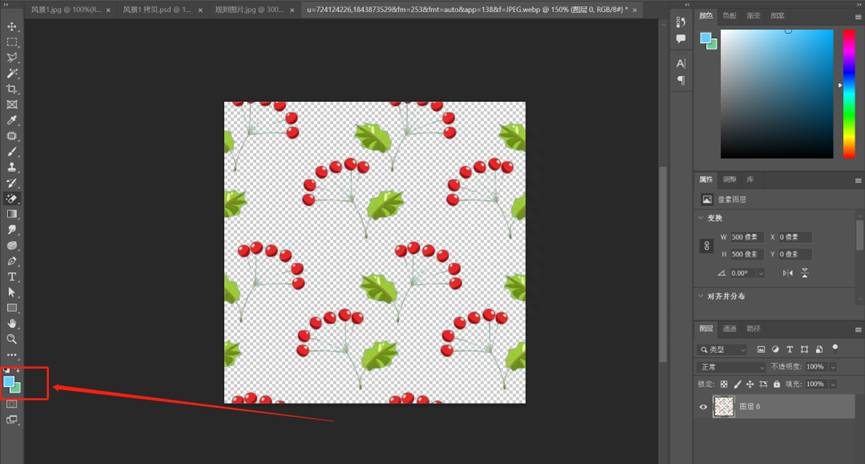This screenshot has height=464, width=865.
Task: Select the Crop tool
Action: tap(12, 90)
